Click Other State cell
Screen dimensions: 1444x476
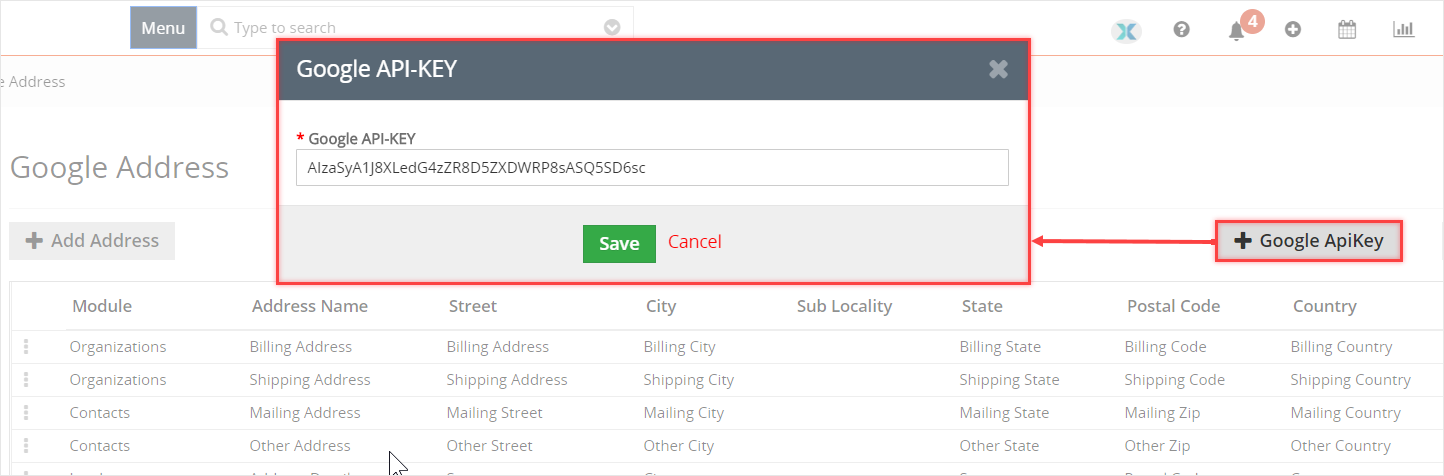(x=1000, y=446)
